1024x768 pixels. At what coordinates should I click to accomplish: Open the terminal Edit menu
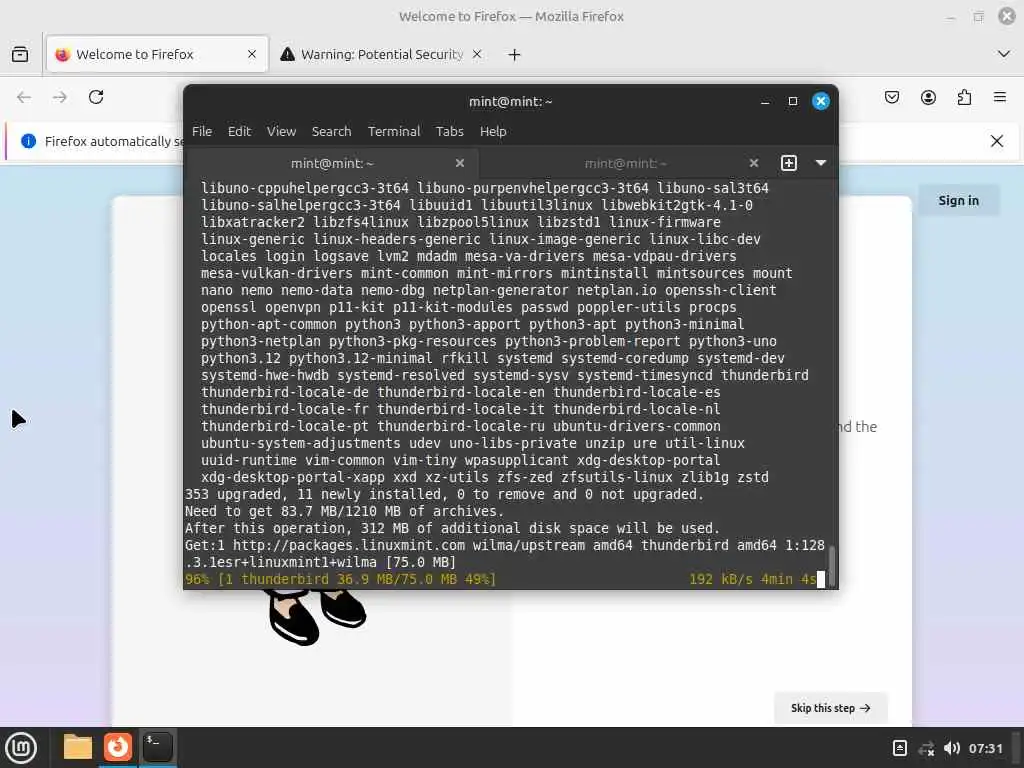point(239,131)
